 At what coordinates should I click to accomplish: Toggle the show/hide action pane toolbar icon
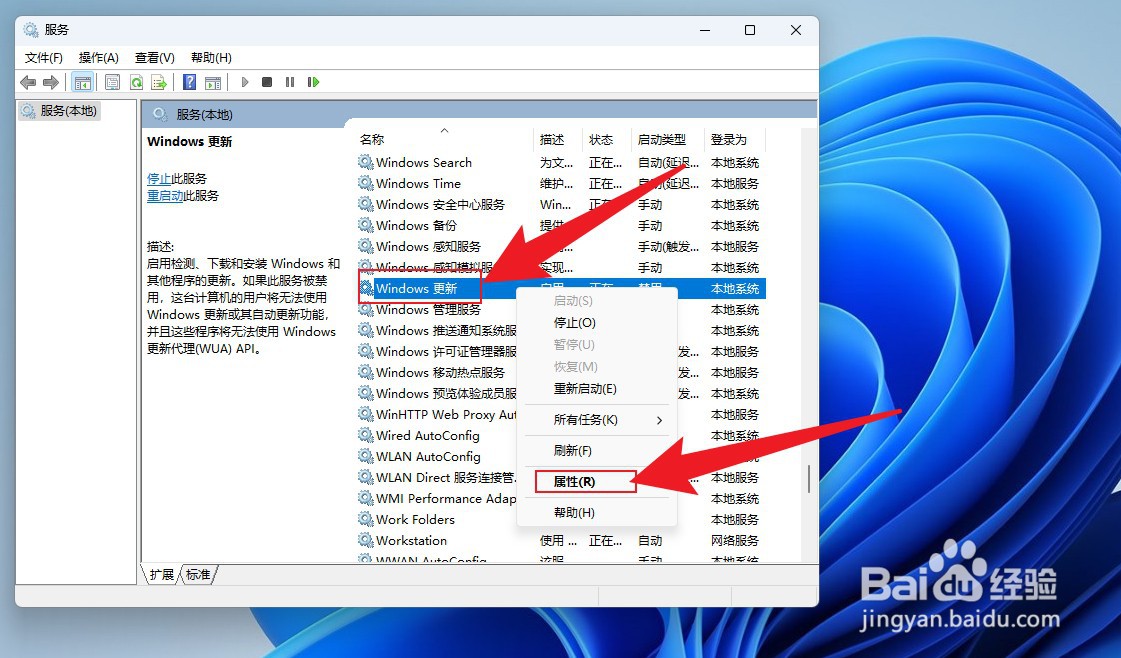click(x=212, y=82)
